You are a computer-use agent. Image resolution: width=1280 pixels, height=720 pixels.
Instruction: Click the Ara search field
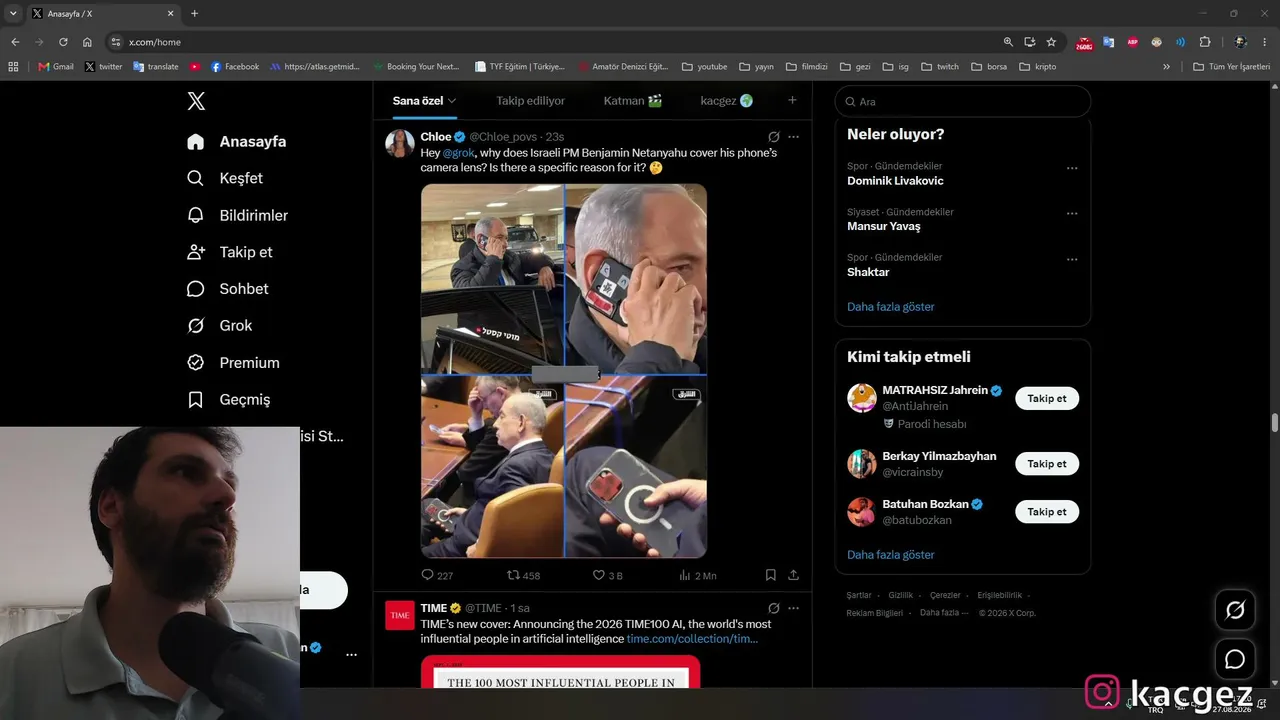tap(963, 101)
